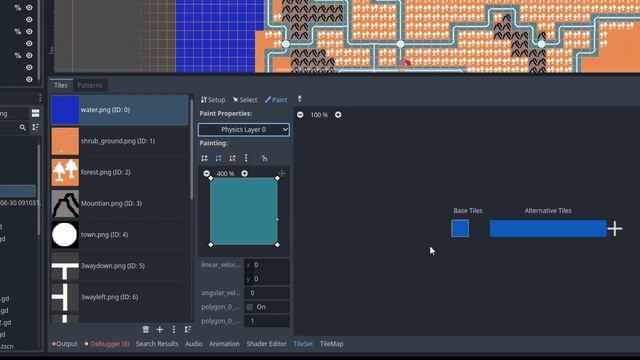Click the top-right polygon corner handle
This screenshot has width=640, height=360.
tap(278, 178)
